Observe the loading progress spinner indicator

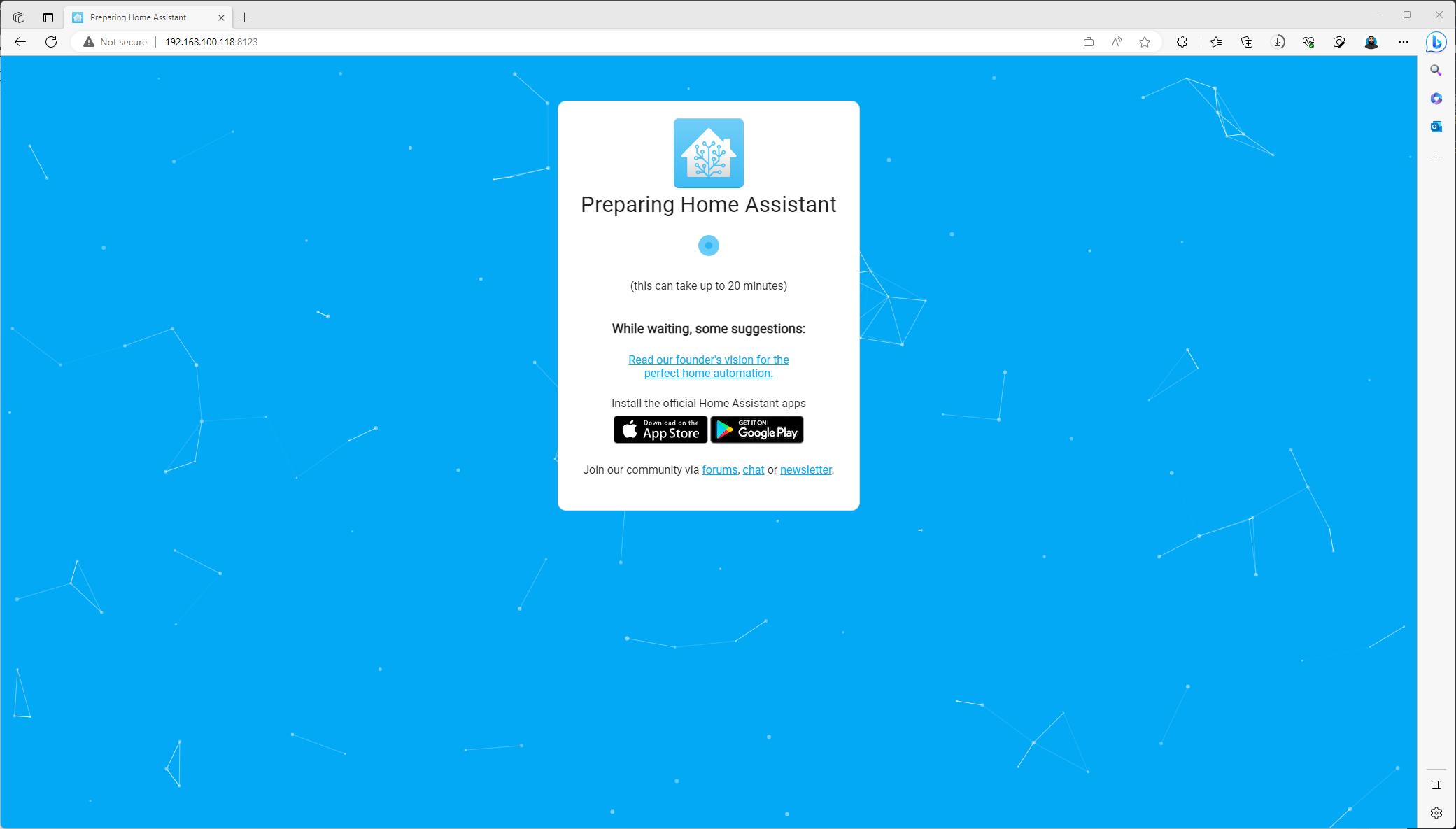(708, 245)
